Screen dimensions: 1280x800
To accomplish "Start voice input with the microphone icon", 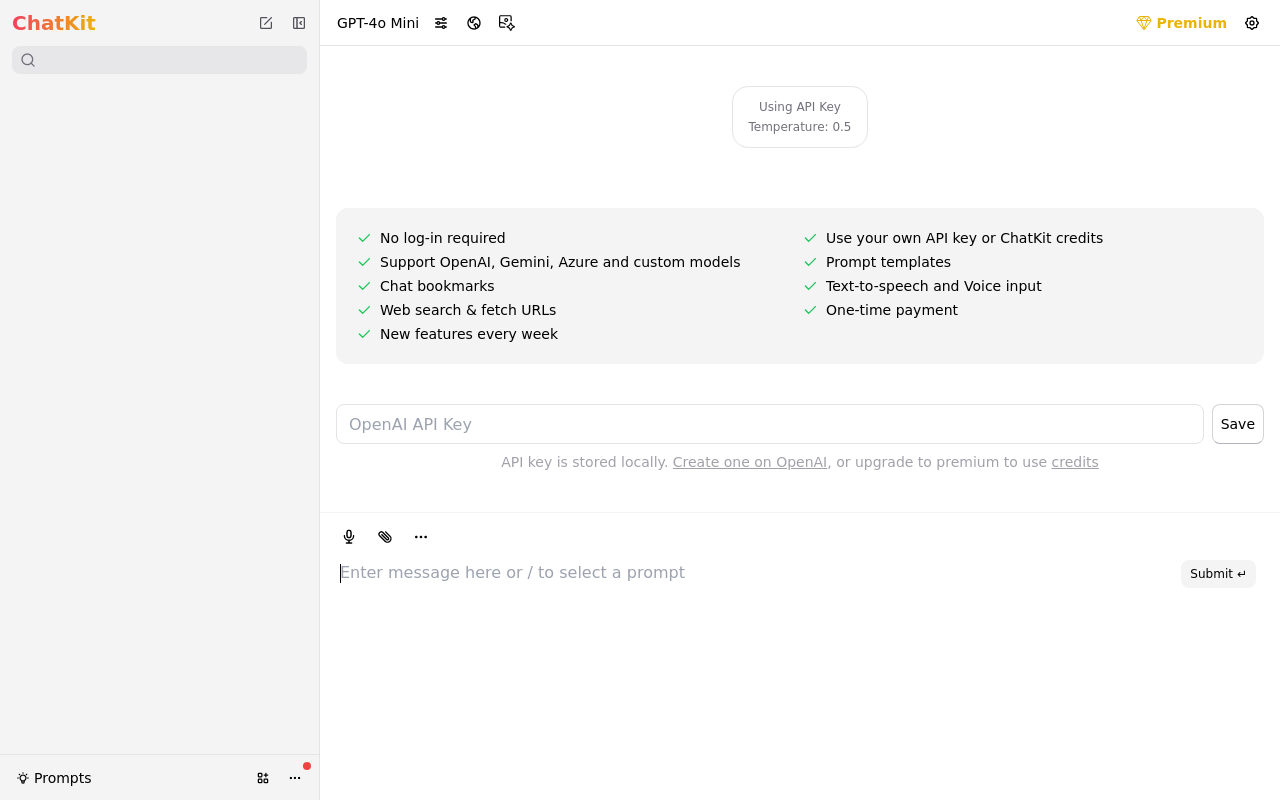I will coord(349,537).
